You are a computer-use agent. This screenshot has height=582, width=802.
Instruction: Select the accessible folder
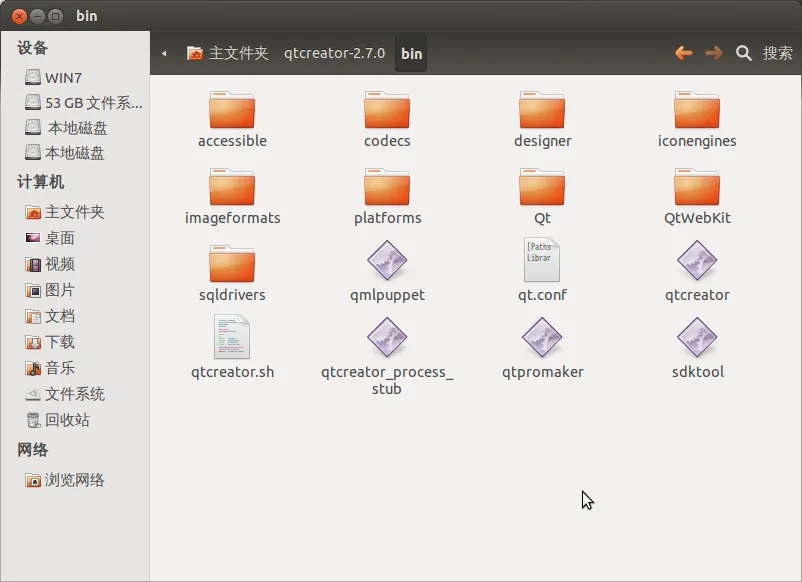tap(232, 110)
